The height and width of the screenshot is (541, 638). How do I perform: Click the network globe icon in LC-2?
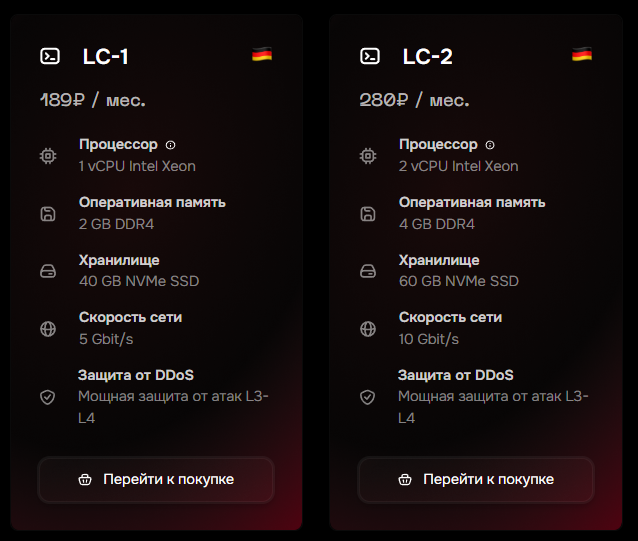368,329
